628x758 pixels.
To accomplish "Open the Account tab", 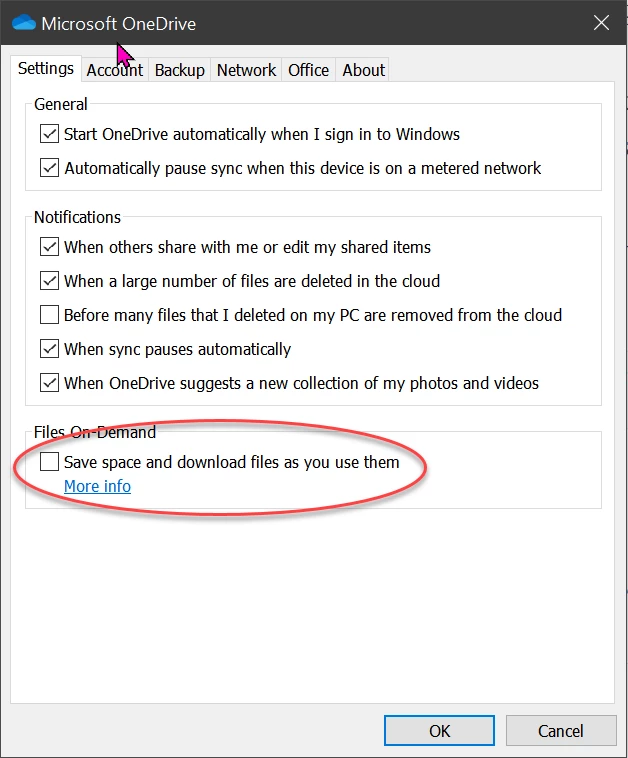I will 115,70.
